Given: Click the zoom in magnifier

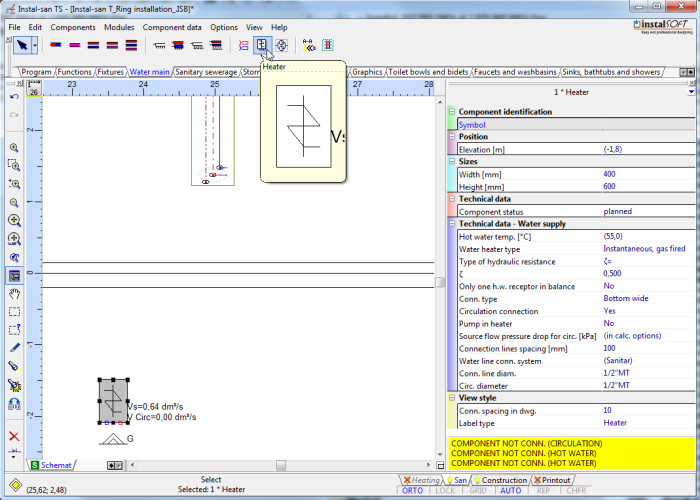Looking at the screenshot, I should pyautogui.click(x=14, y=148).
